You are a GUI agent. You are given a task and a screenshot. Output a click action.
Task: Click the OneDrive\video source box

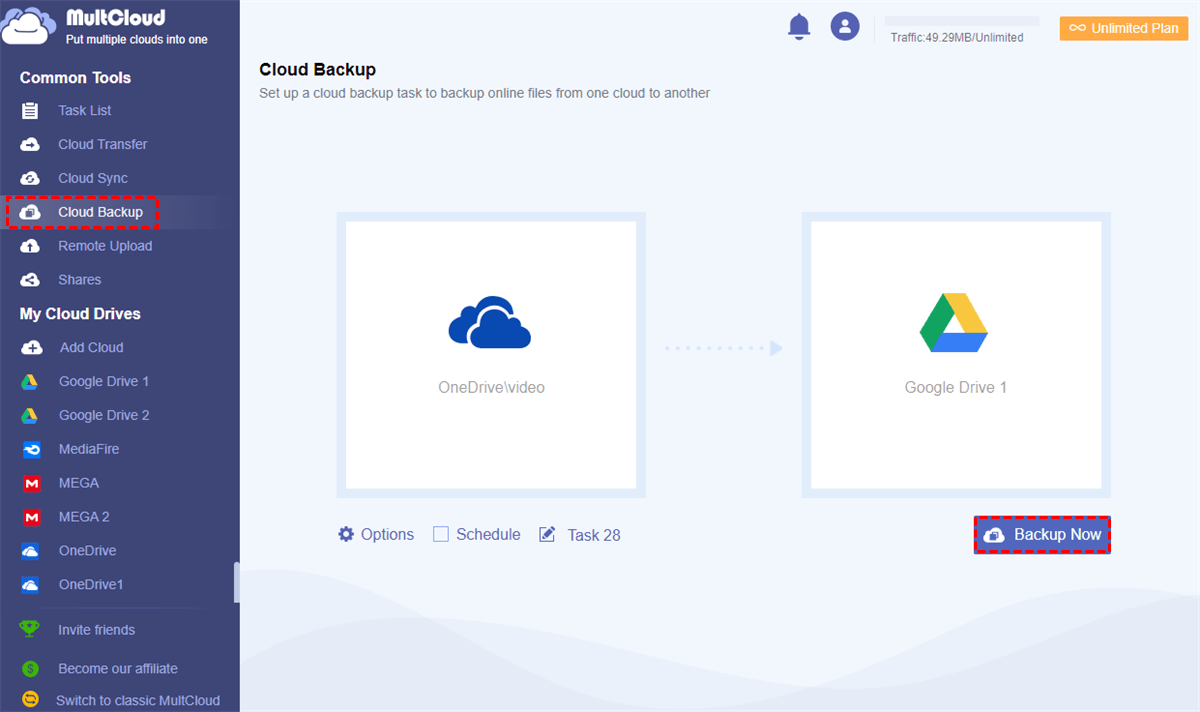[x=491, y=355]
